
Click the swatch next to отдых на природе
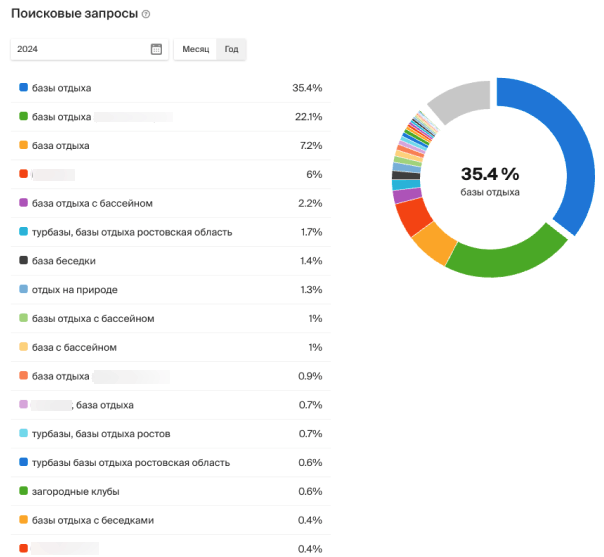pos(23,290)
